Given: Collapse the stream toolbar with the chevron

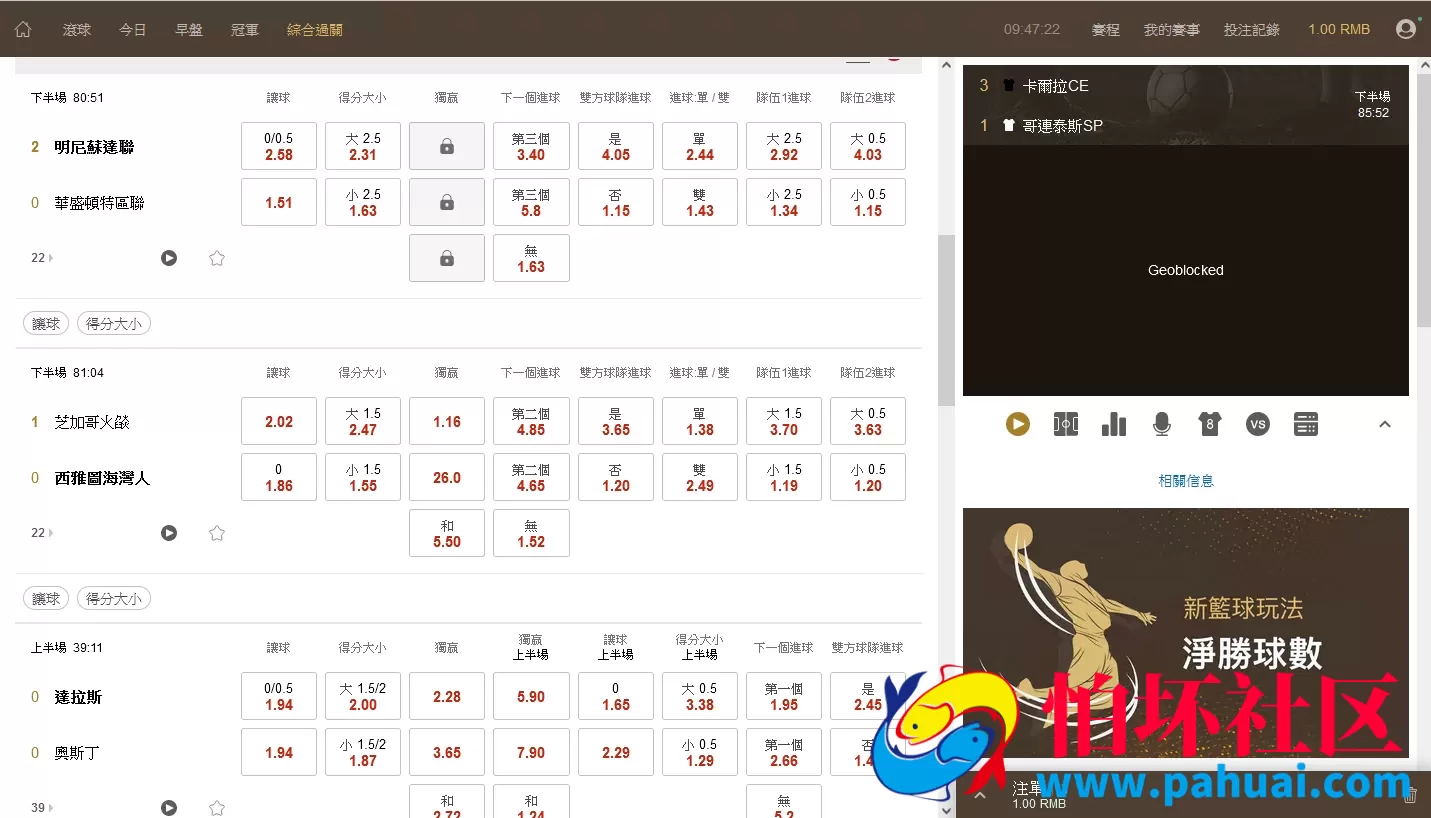Looking at the screenshot, I should click(x=1385, y=424).
